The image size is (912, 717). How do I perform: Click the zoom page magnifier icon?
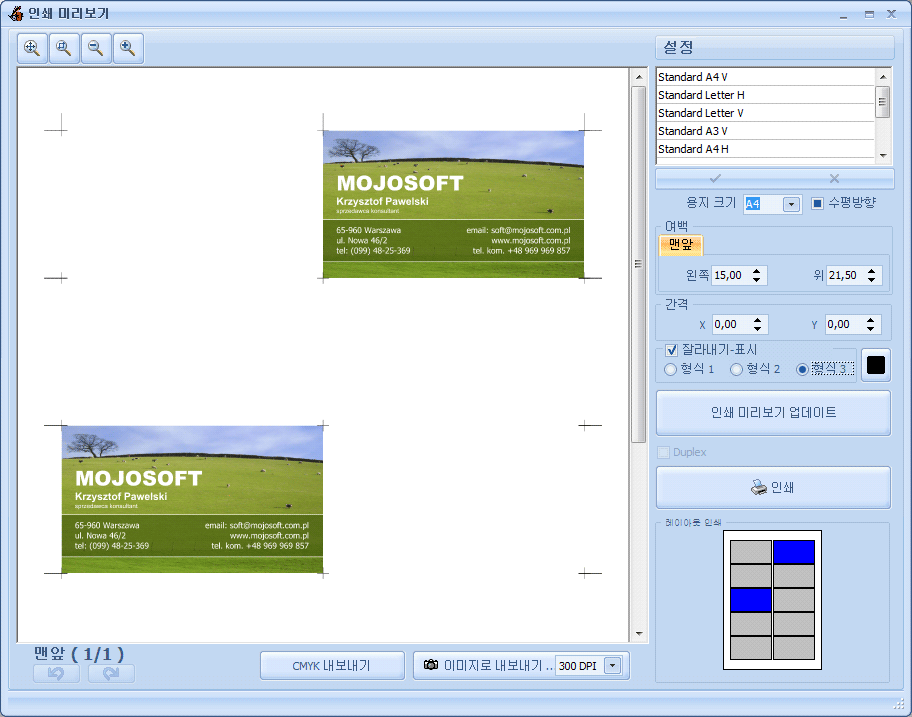pyautogui.click(x=64, y=48)
